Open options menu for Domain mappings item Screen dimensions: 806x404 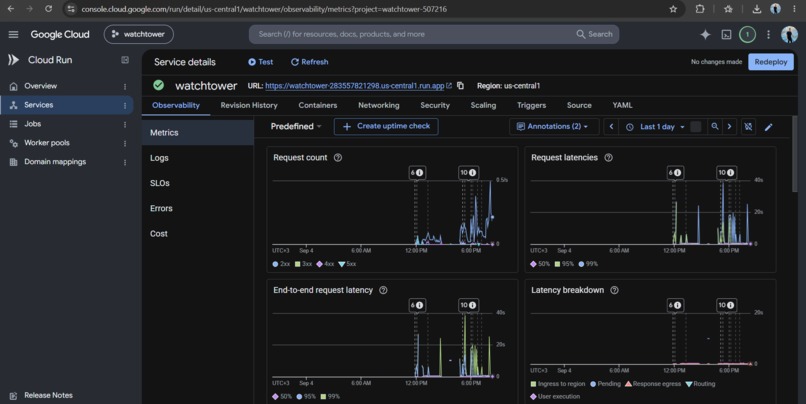(125, 162)
